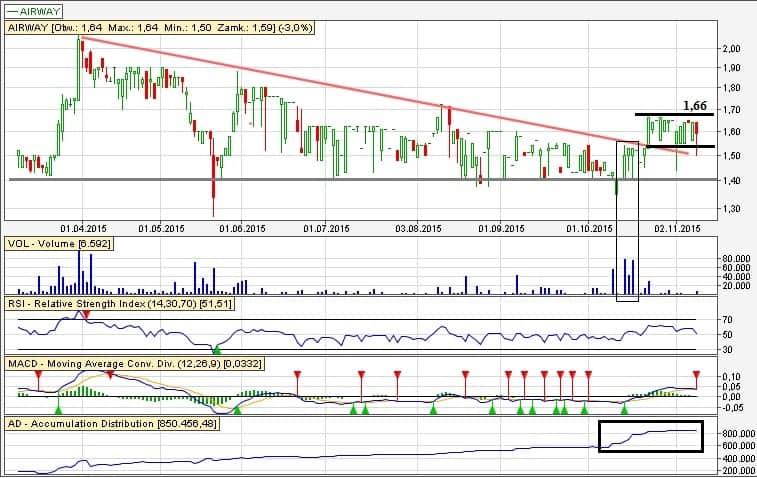Open the RSI Relative Strength Index label
This screenshot has width=757, height=478.
(x=120, y=304)
